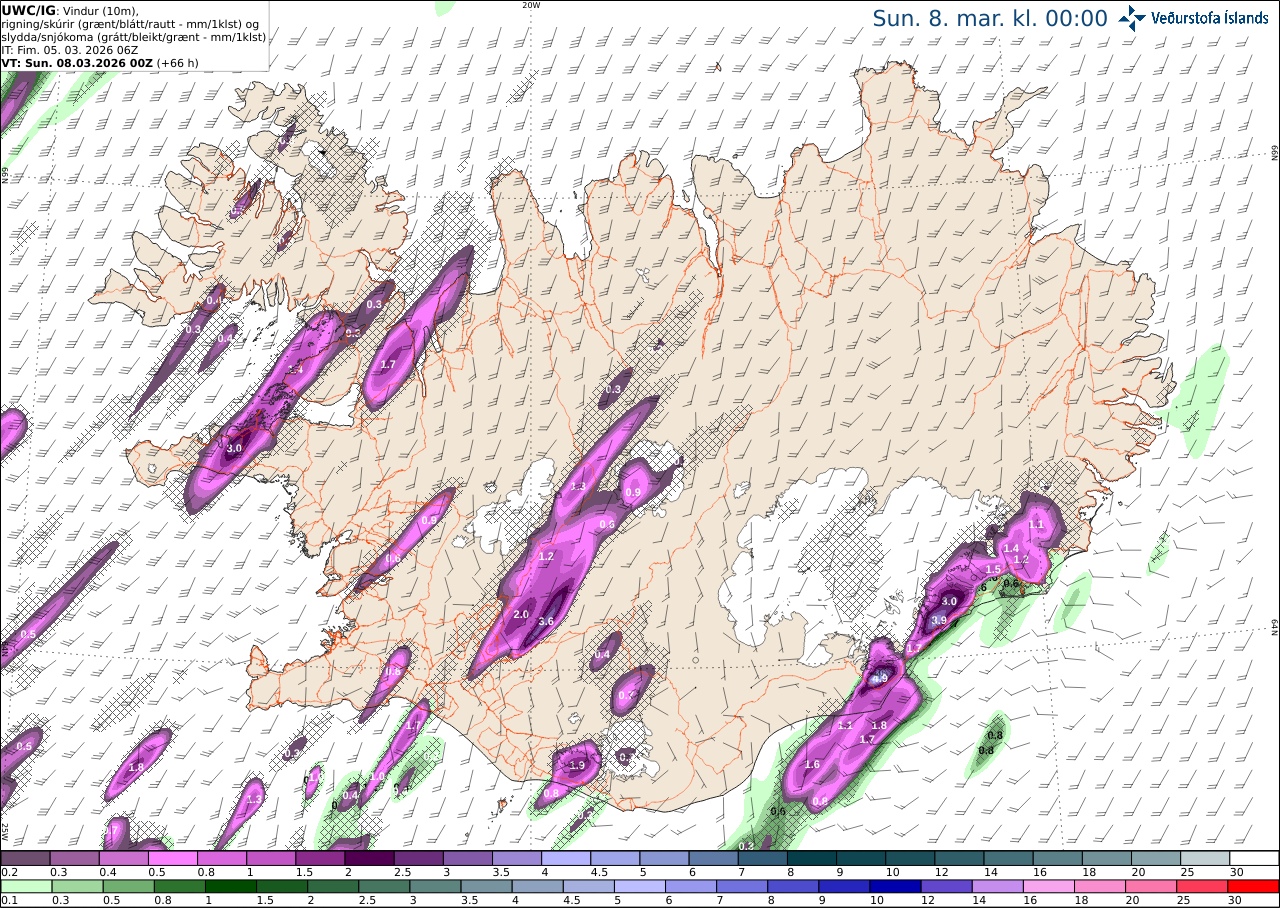
Task: Select the upper scale swatch labeled 3.5
Action: pos(517,858)
